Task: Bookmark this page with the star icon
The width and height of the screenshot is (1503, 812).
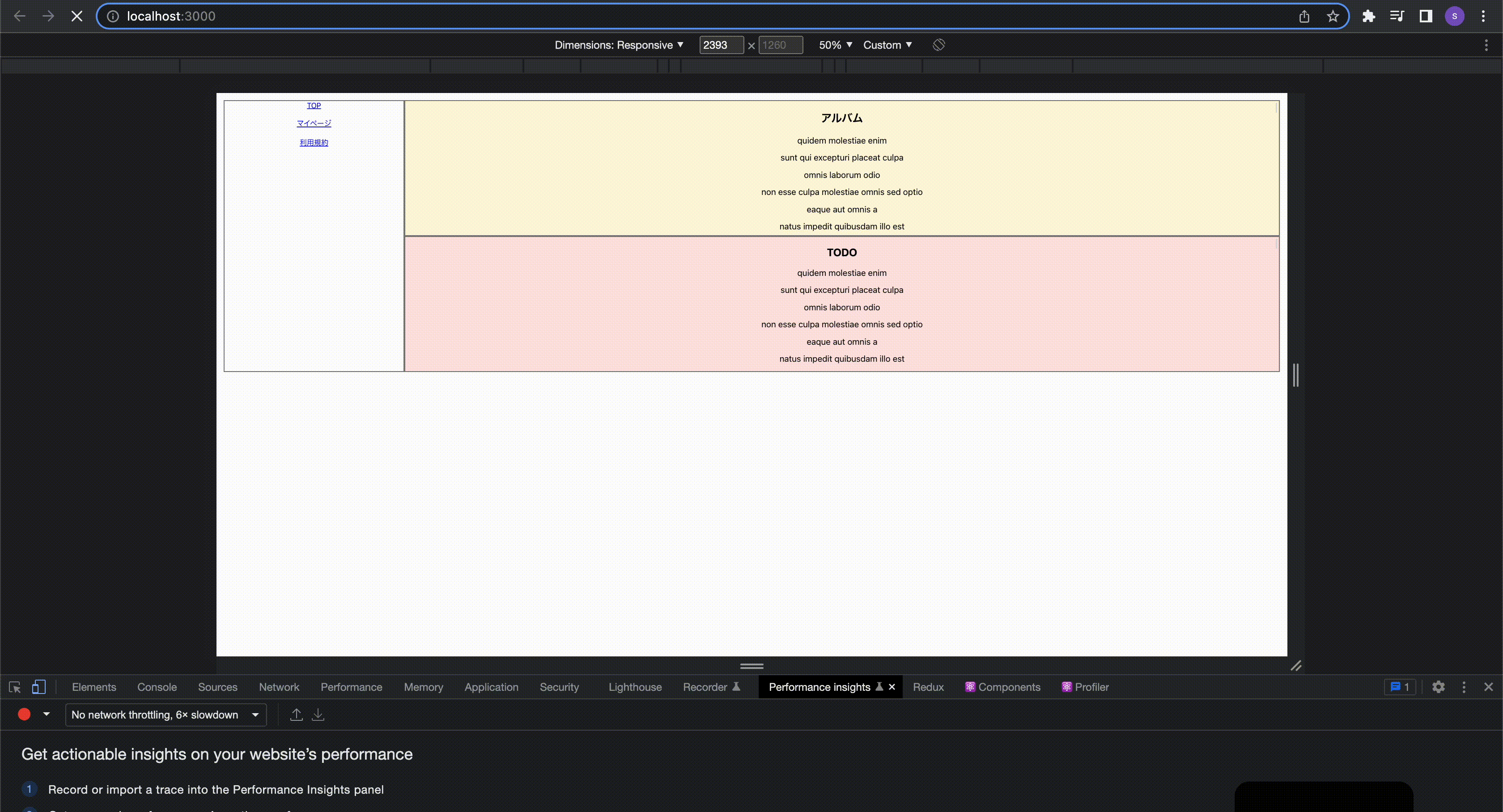Action: coord(1333,17)
